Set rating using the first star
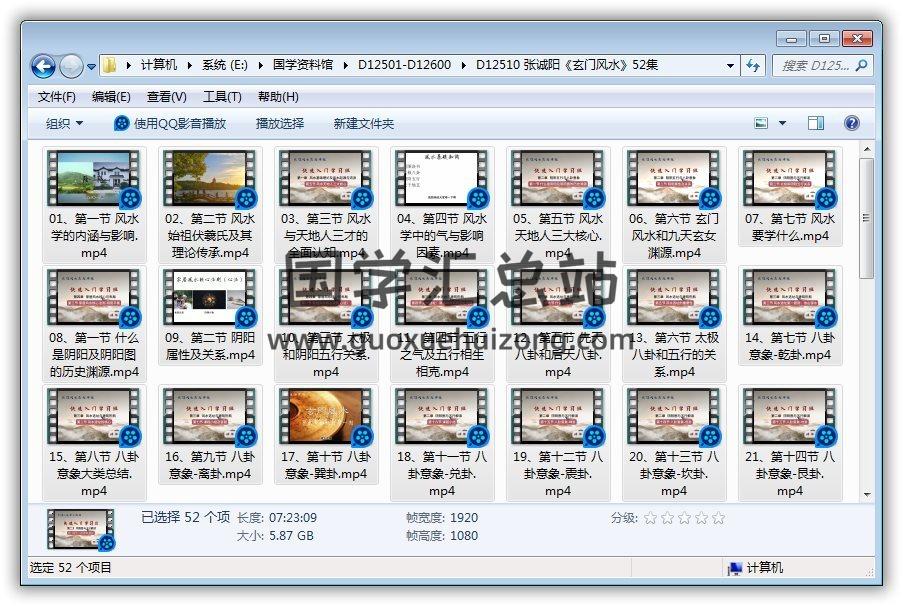903x606 pixels. tap(650, 518)
